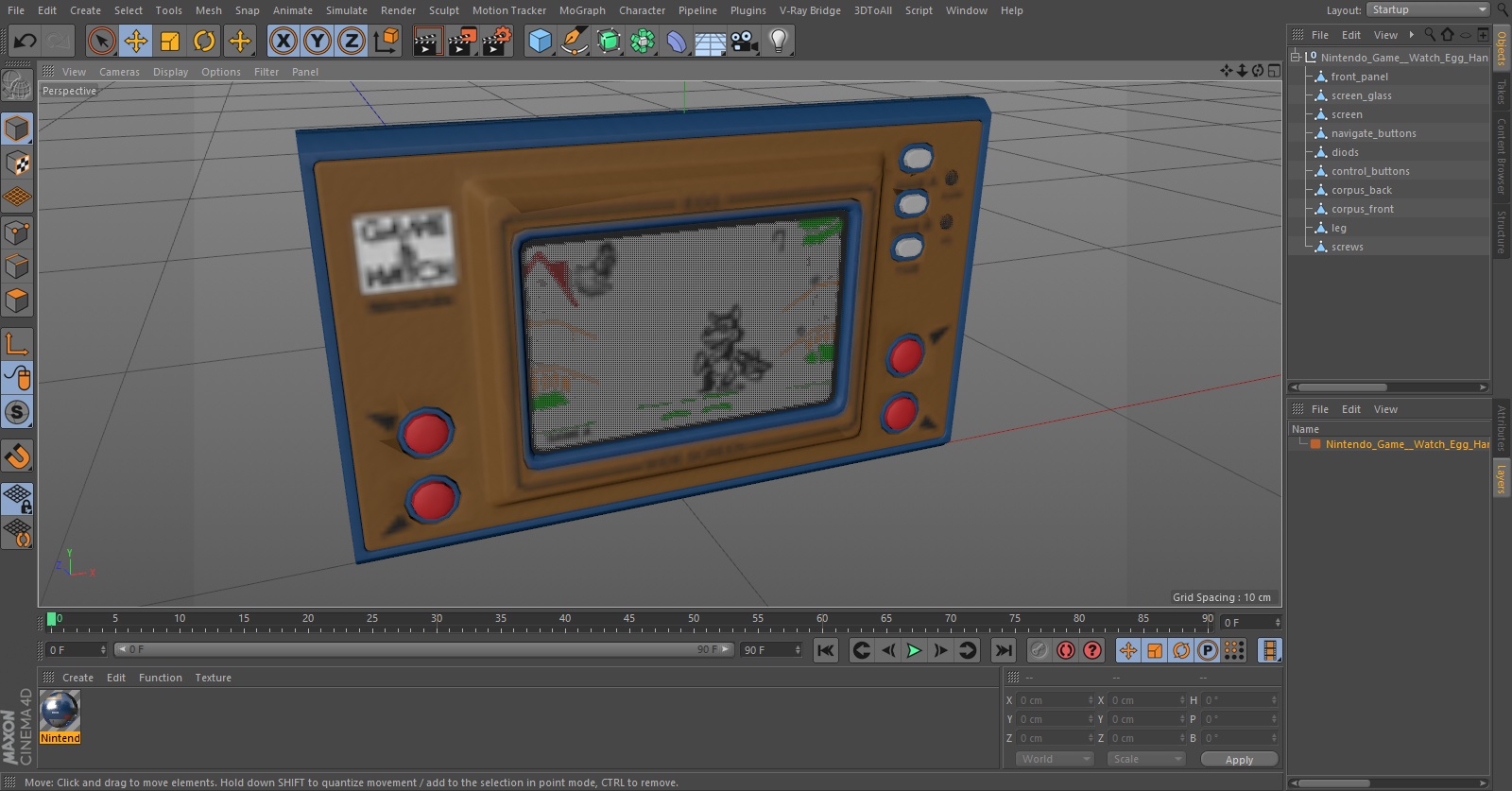Click the floor environment icon
This screenshot has height=791, width=1512.
711,42
